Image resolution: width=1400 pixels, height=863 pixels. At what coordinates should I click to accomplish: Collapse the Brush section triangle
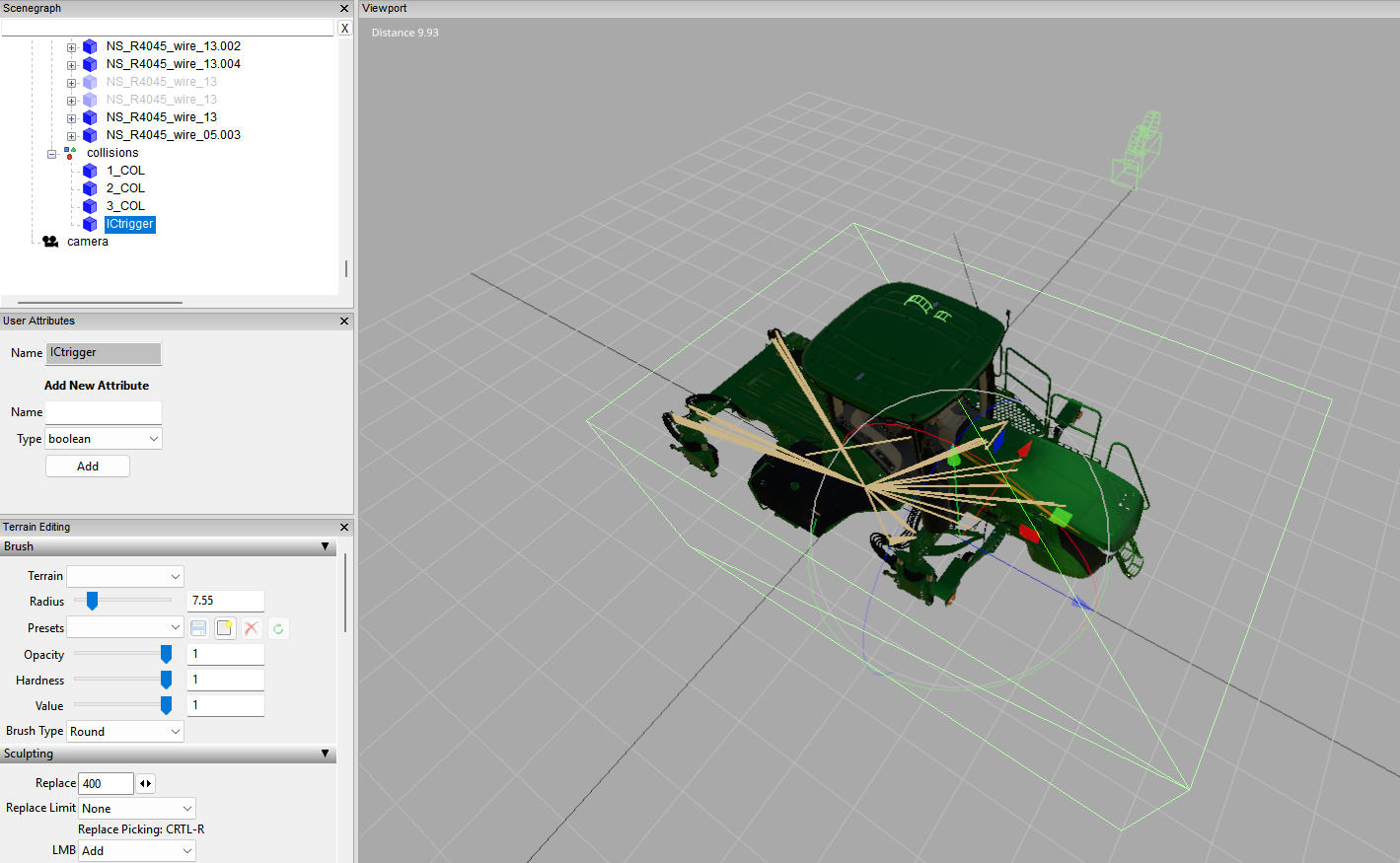coord(326,546)
